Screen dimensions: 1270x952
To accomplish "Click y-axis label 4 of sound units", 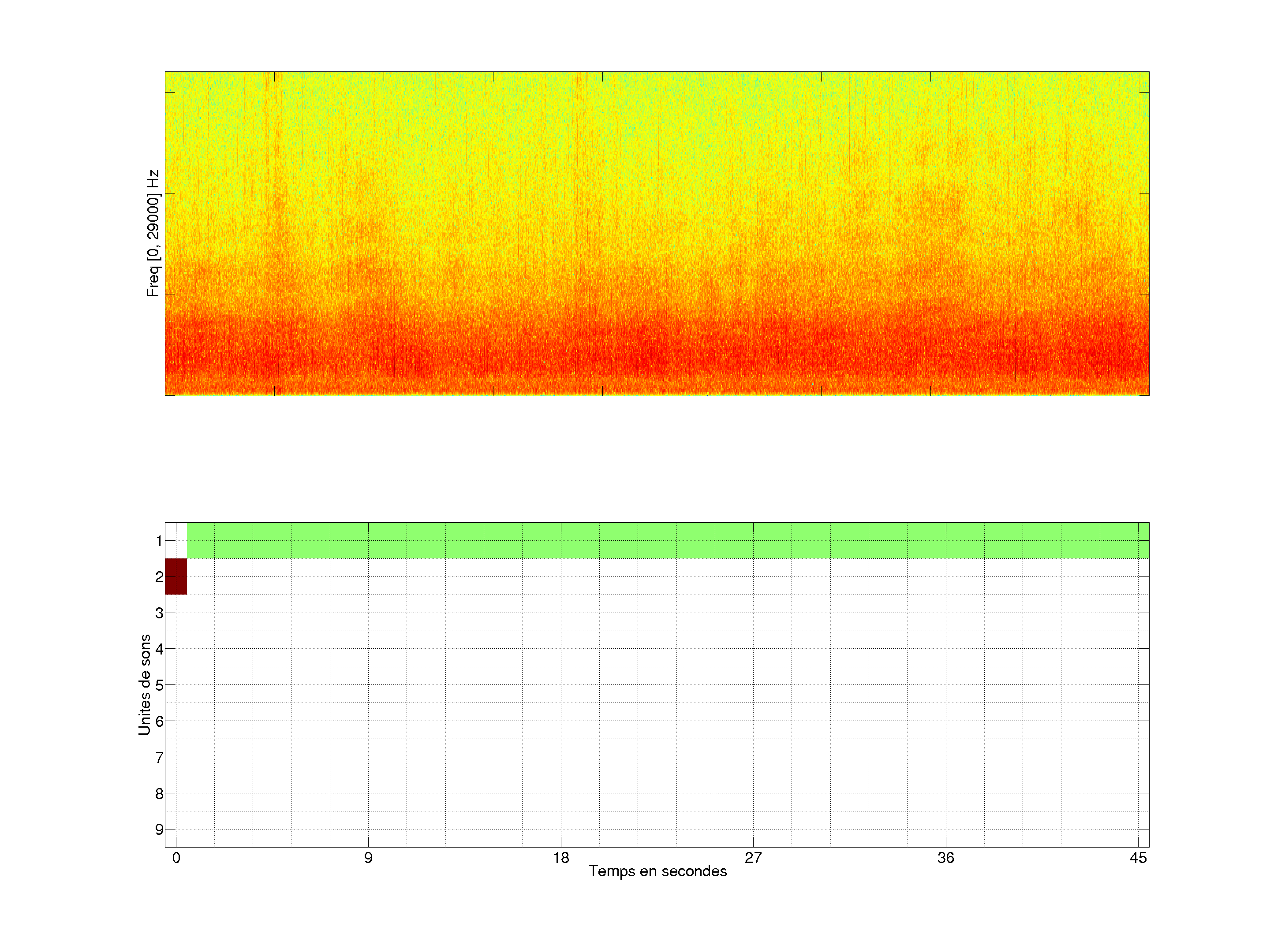I will (x=159, y=649).
